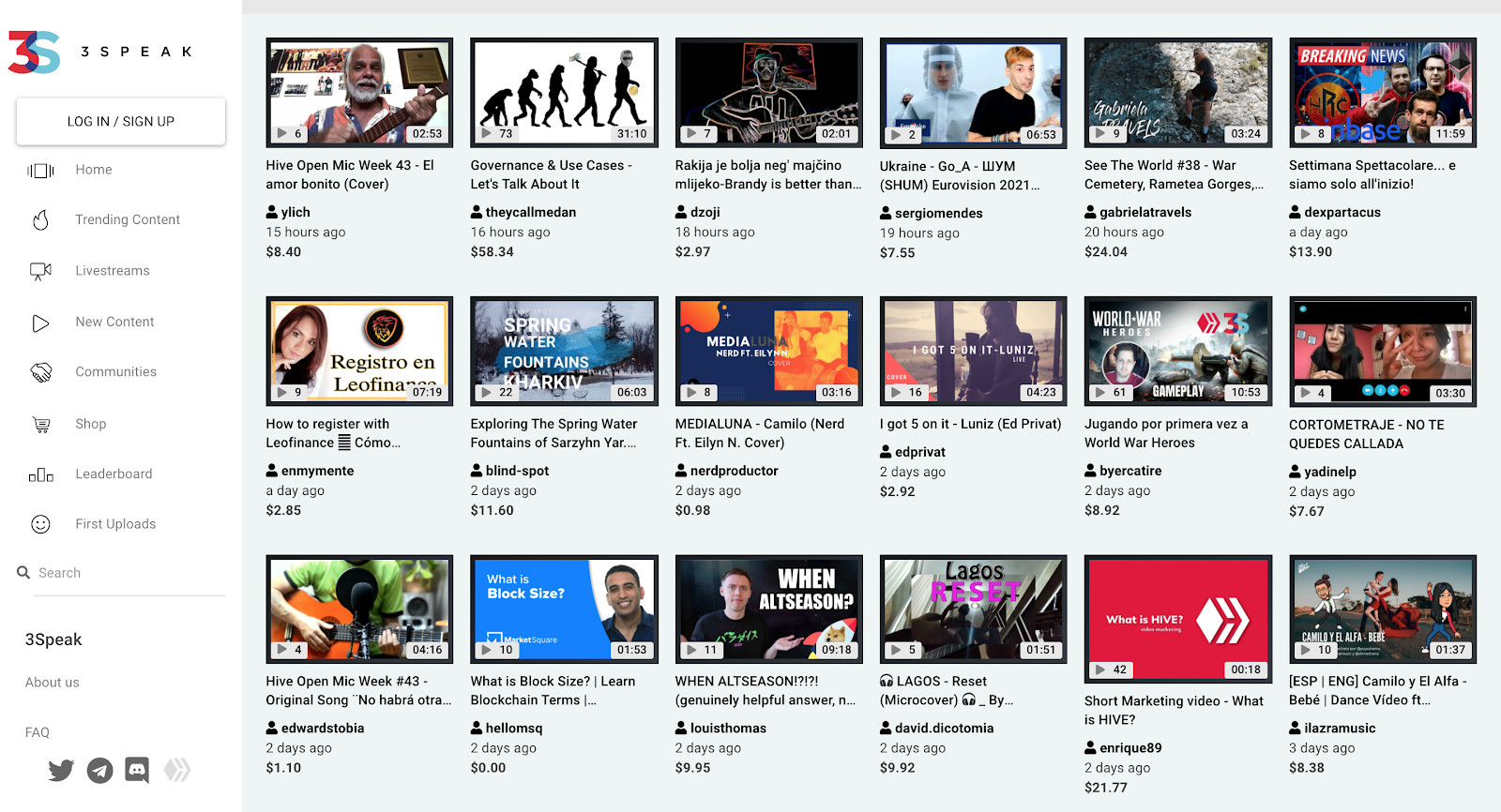Image resolution: width=1501 pixels, height=812 pixels.
Task: Click the Leaderboard bars icon
Action: [40, 474]
